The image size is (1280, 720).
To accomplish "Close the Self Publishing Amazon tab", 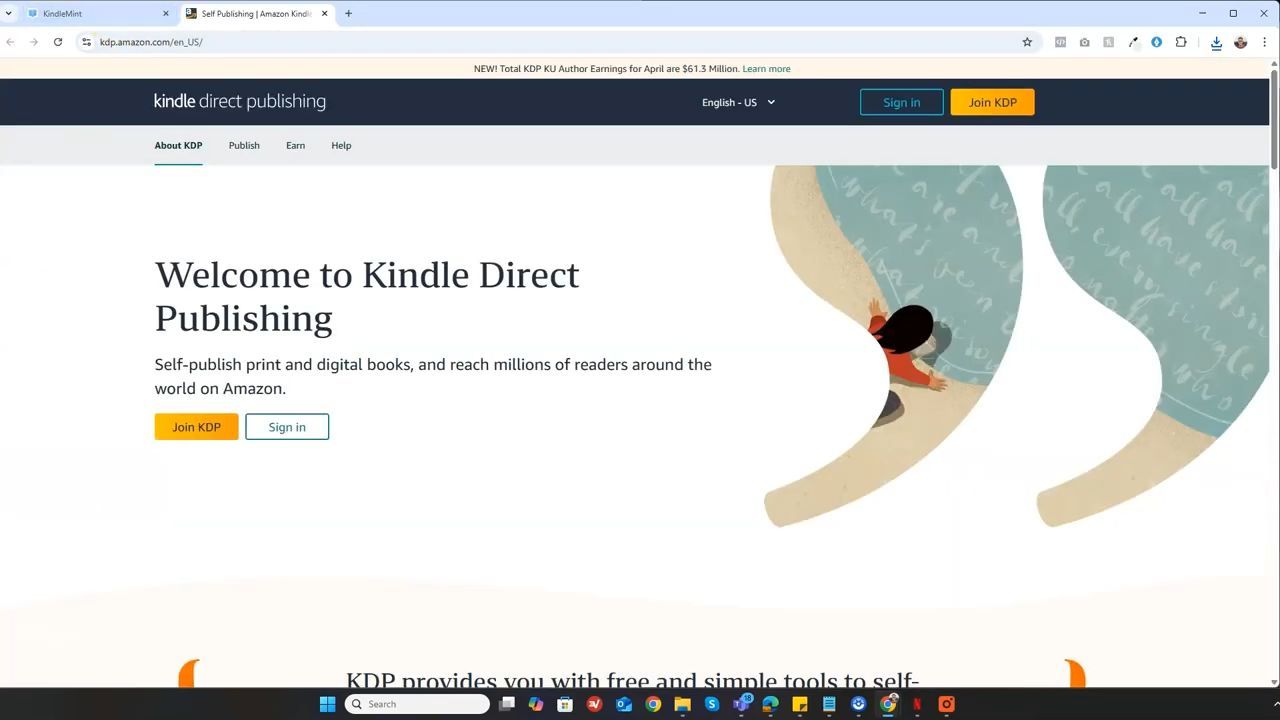I will (324, 14).
